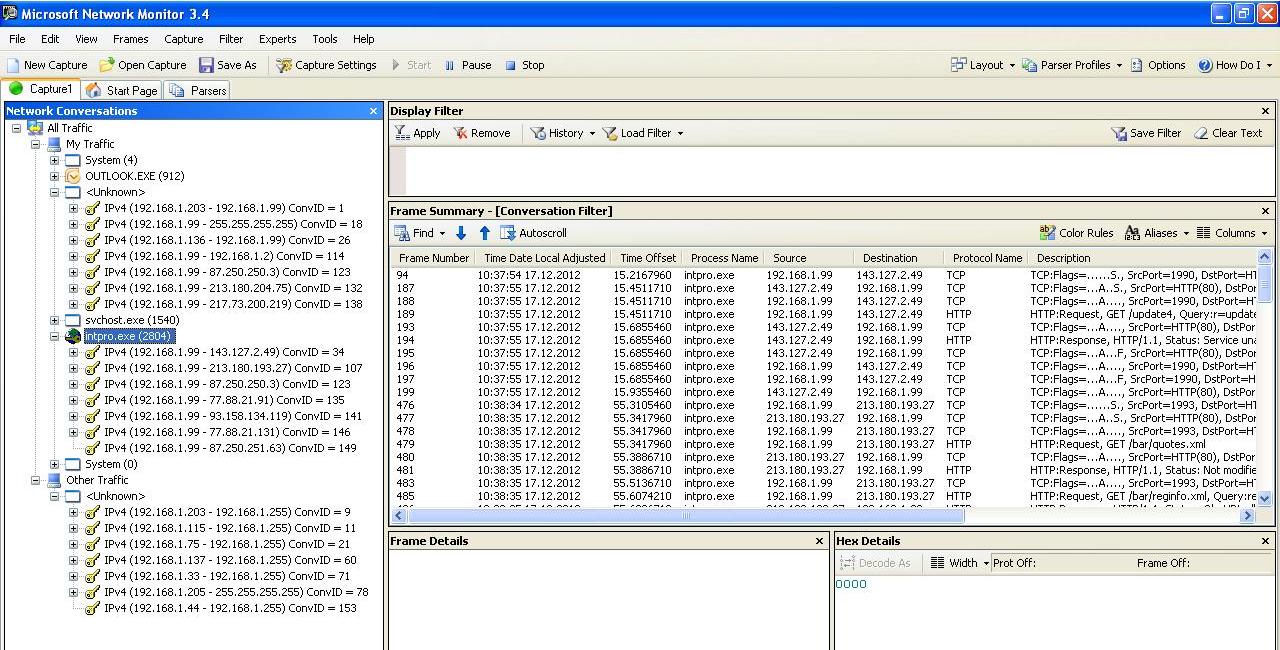Expand the OUTLOOK.EXE (912) node
The width and height of the screenshot is (1280, 650).
coord(54,176)
